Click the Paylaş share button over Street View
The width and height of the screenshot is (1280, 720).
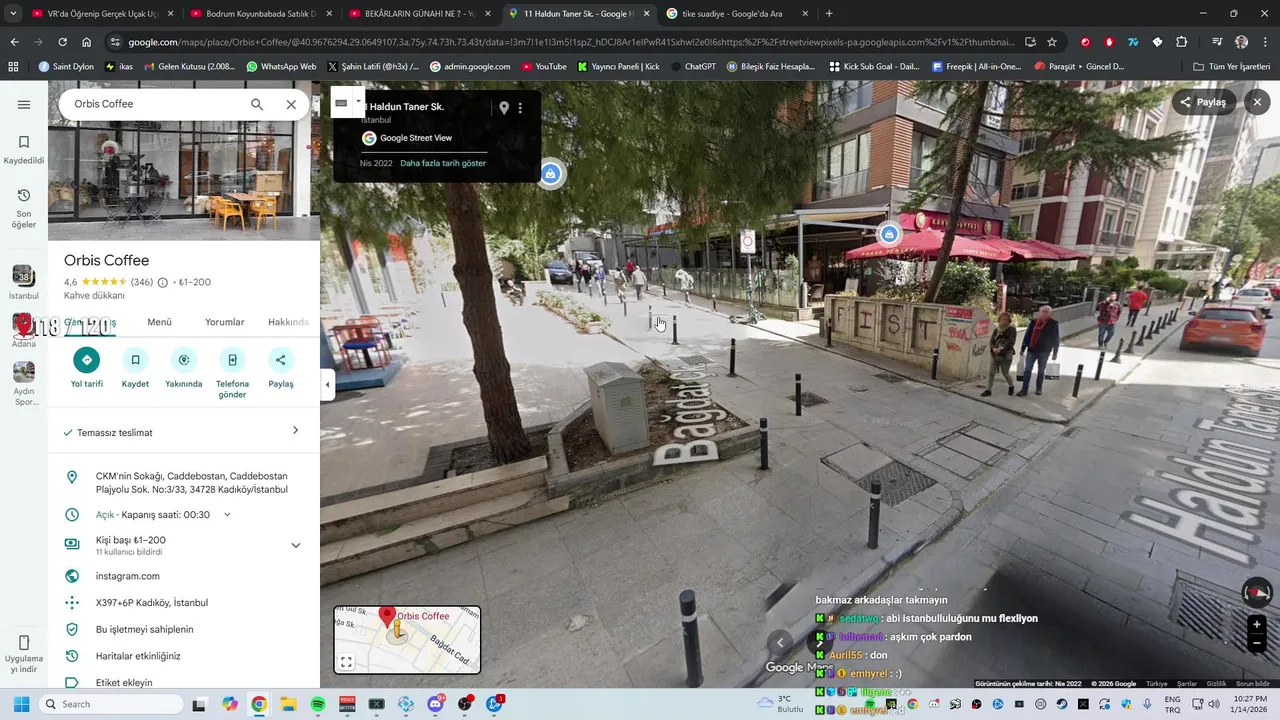[1203, 102]
